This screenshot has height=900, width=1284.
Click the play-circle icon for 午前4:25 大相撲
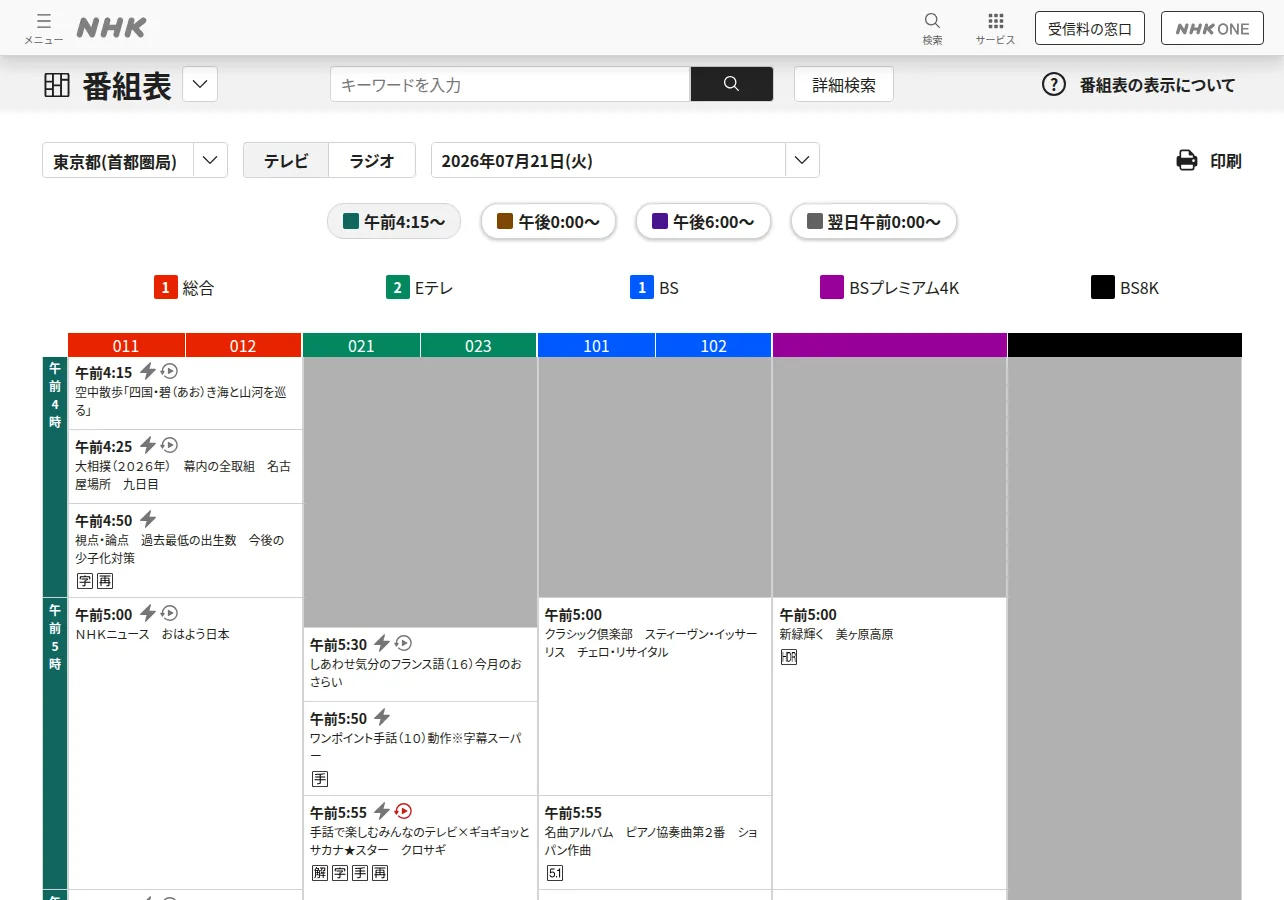(x=170, y=445)
